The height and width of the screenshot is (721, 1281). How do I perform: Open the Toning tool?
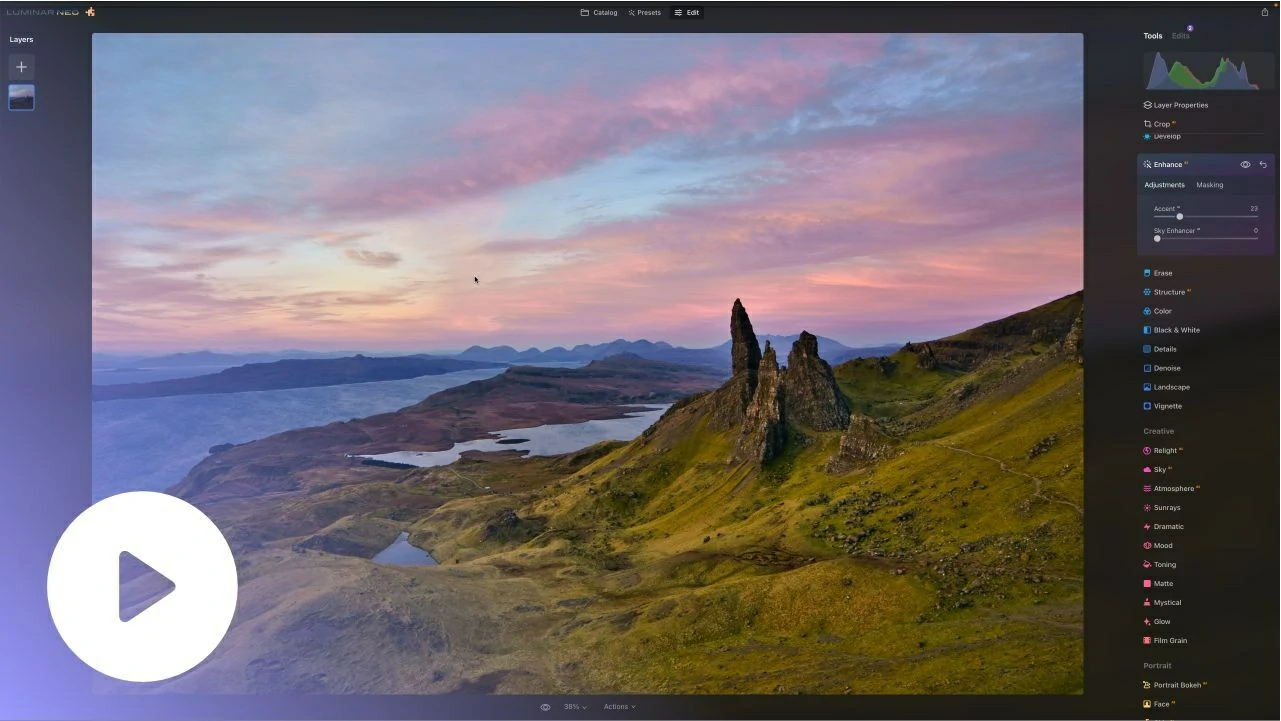(x=1159, y=565)
